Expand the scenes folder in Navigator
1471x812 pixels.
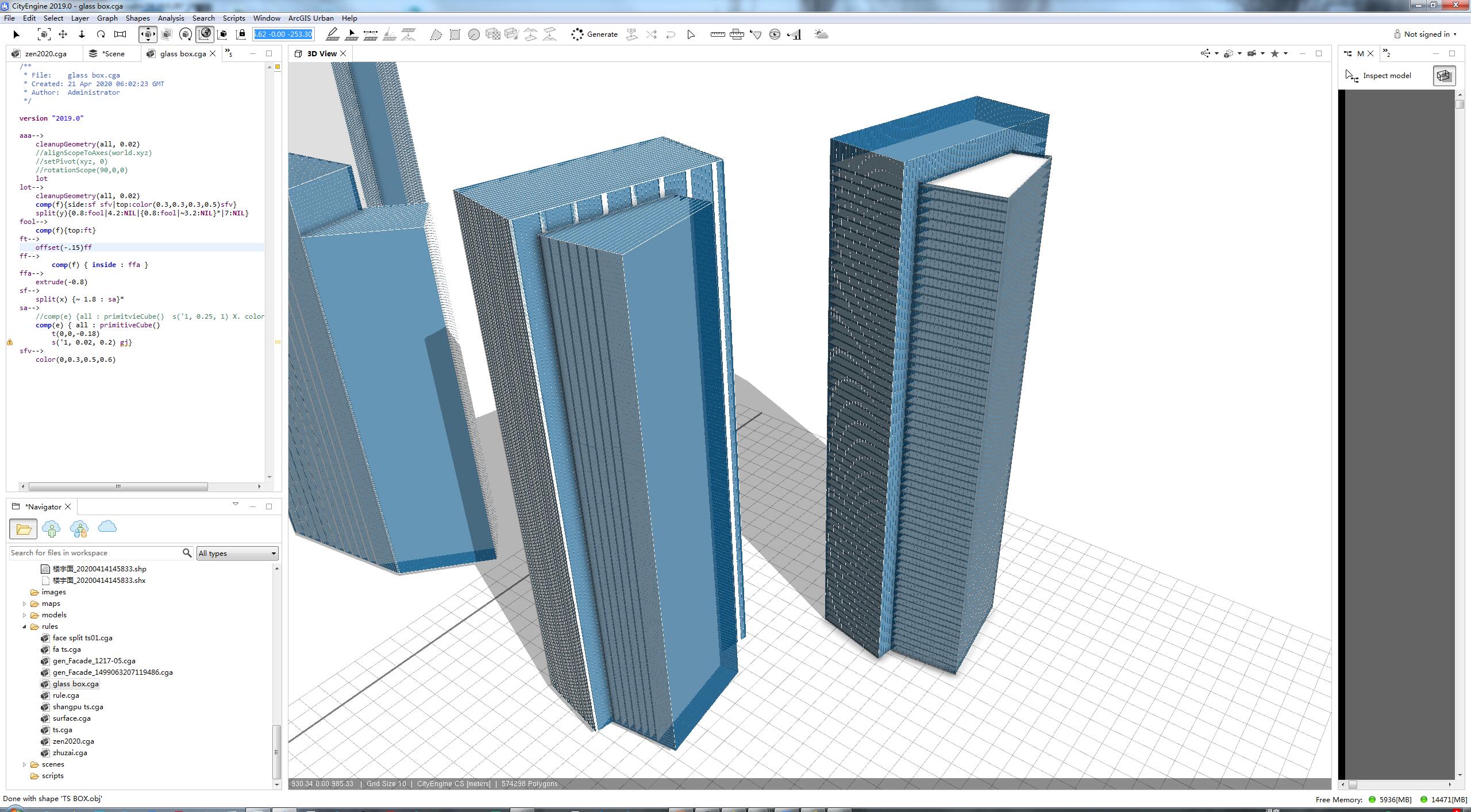point(24,764)
